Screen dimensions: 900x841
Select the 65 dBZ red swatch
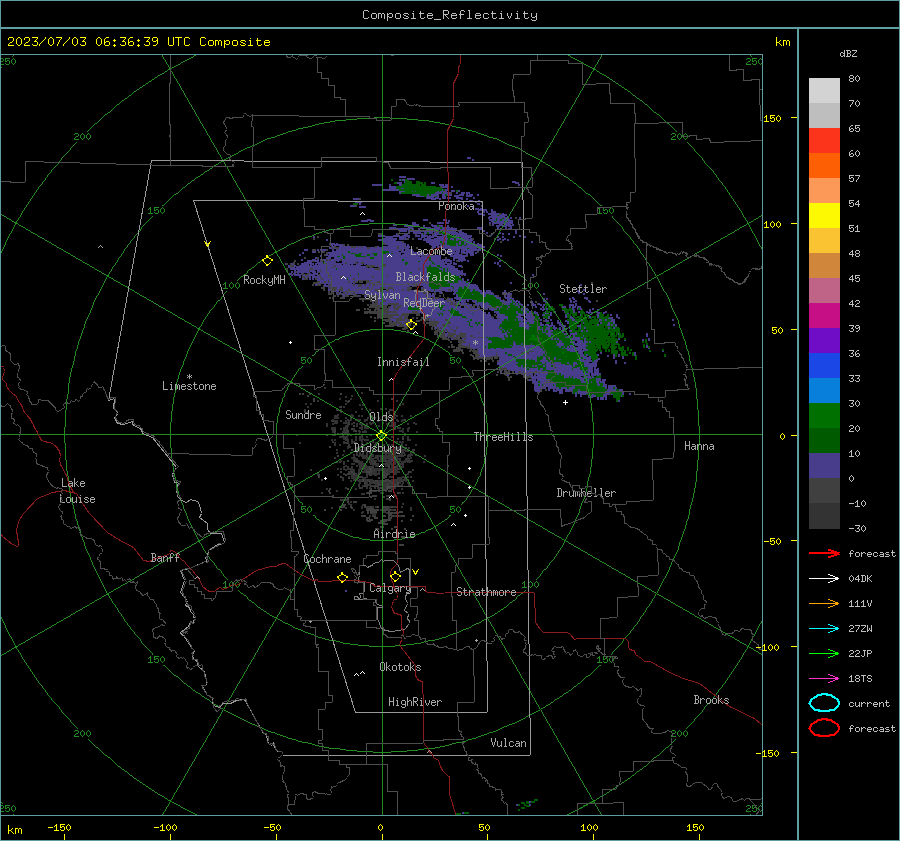click(824, 140)
